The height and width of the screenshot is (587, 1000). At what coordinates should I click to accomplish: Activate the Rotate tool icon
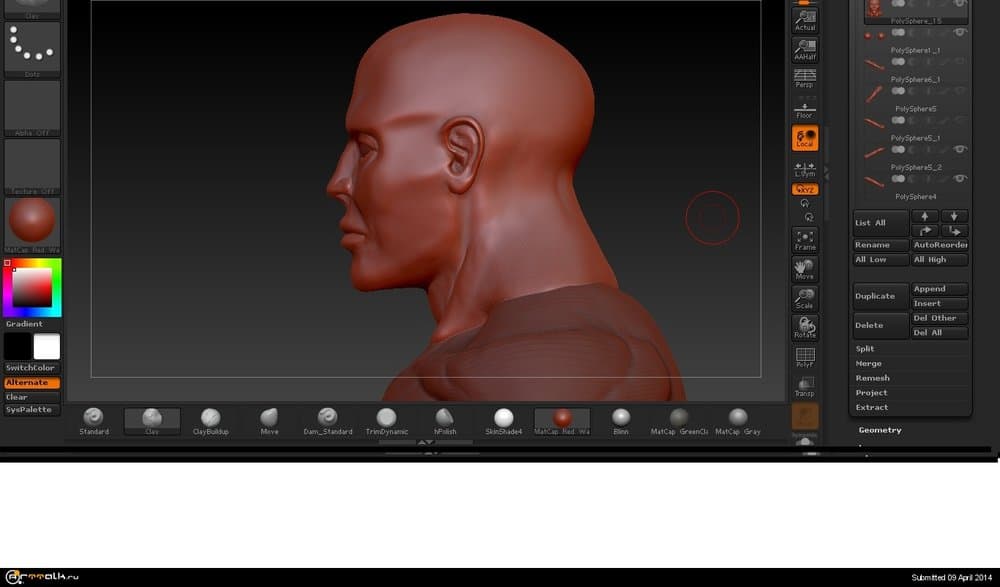tap(804, 327)
